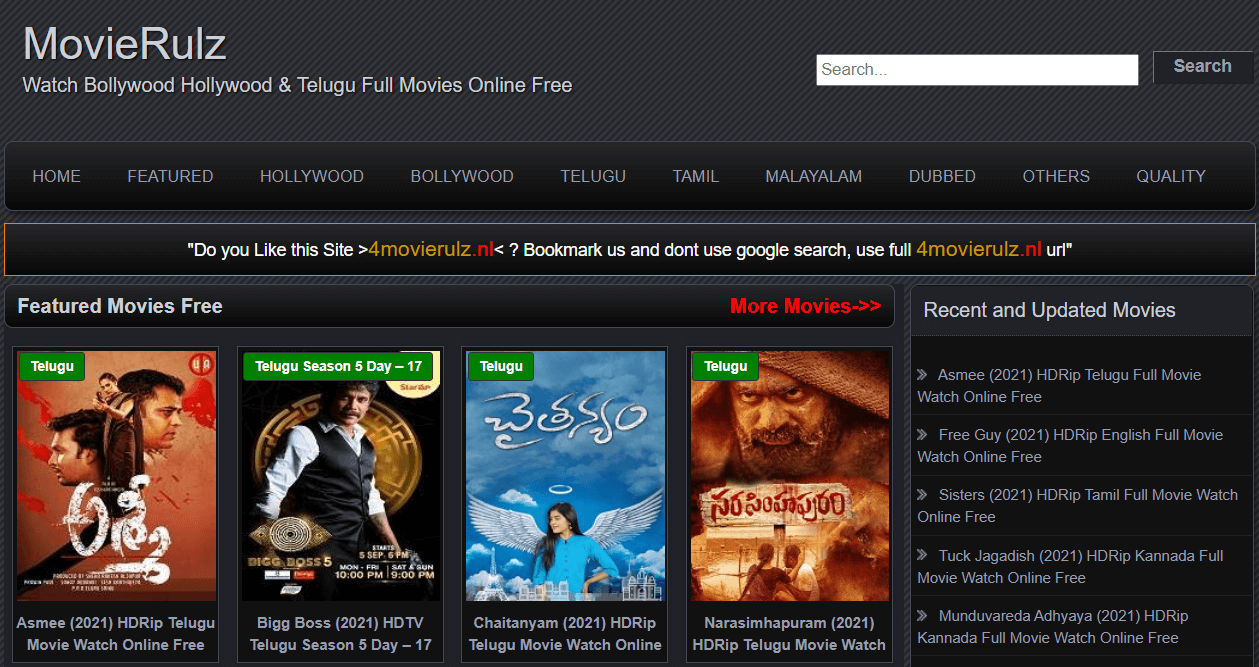This screenshot has width=1259, height=667.
Task: Click inside the Search input field
Action: pos(976,70)
